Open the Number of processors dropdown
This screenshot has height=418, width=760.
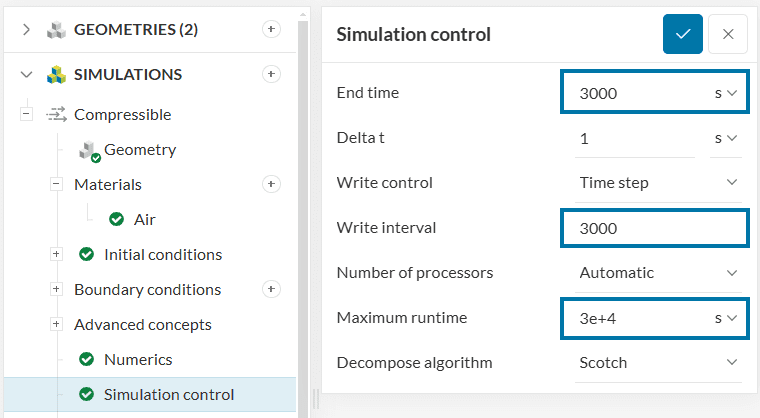(x=659, y=272)
